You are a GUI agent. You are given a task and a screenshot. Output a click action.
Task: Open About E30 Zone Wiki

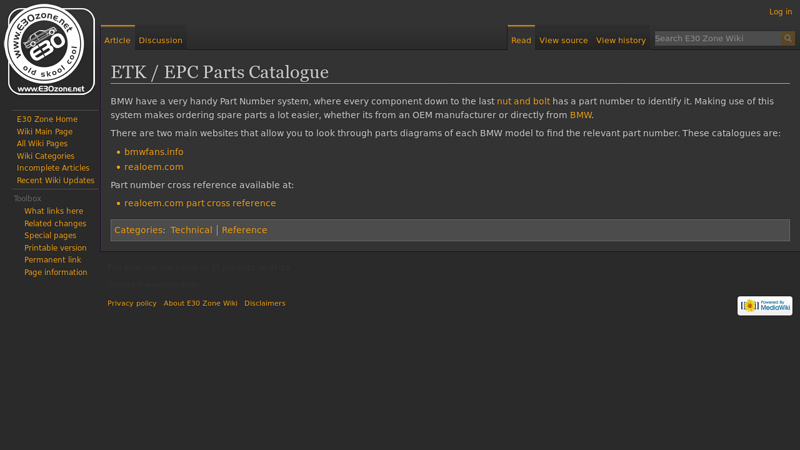click(x=201, y=303)
